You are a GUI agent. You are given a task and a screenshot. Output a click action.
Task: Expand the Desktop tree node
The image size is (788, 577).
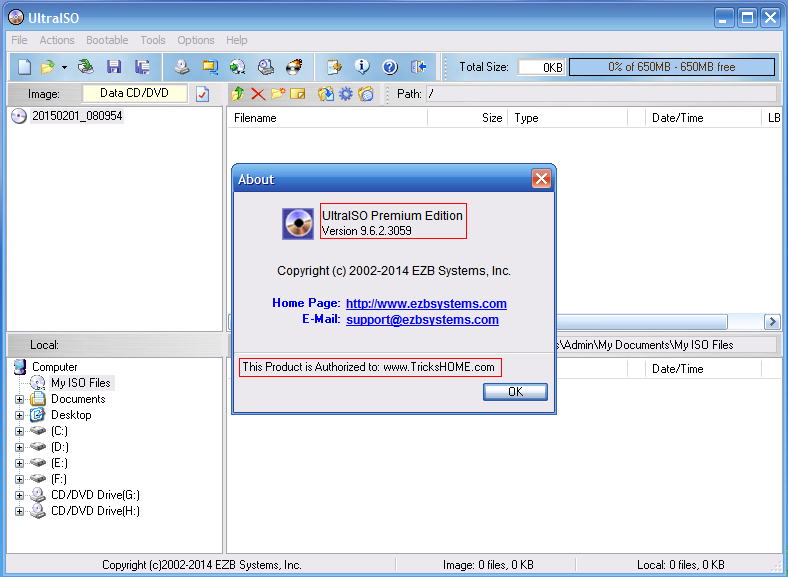tap(20, 416)
